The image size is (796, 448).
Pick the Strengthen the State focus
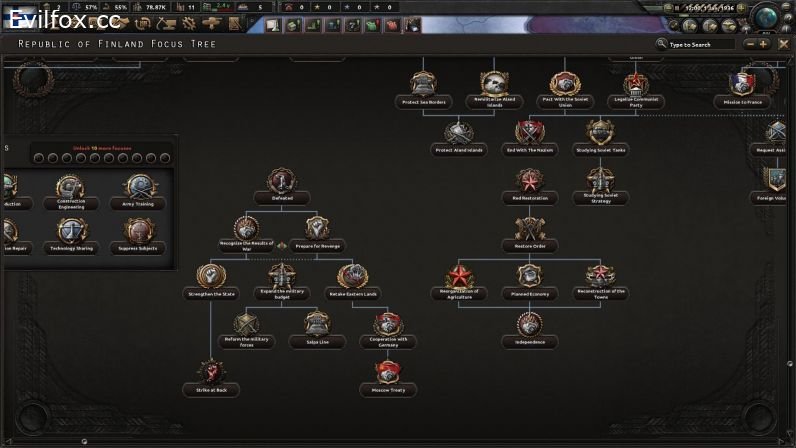[211, 277]
